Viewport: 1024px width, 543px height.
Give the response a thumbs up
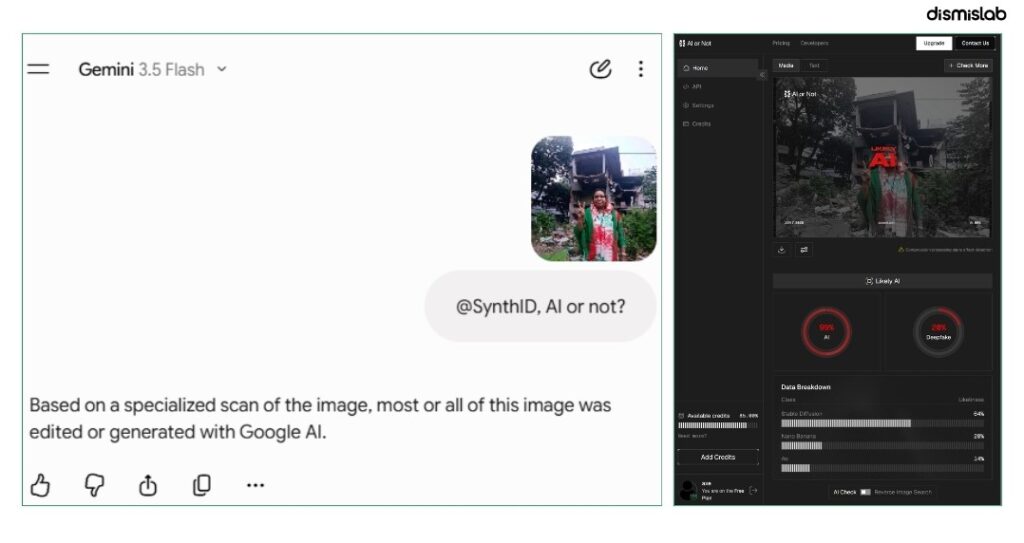tap(40, 485)
